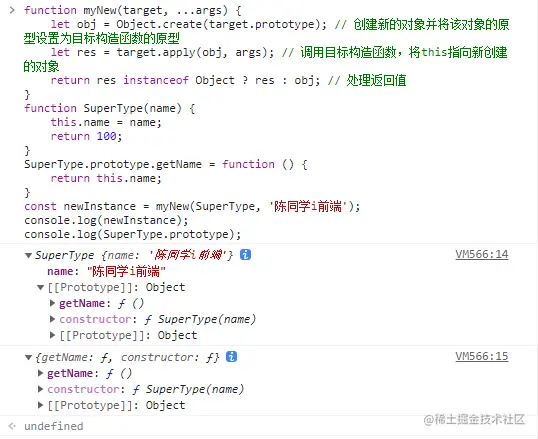This screenshot has width=538, height=439.
Task: Expand nested [[Prototype]]: Object in first log
Action: [x=52, y=335]
